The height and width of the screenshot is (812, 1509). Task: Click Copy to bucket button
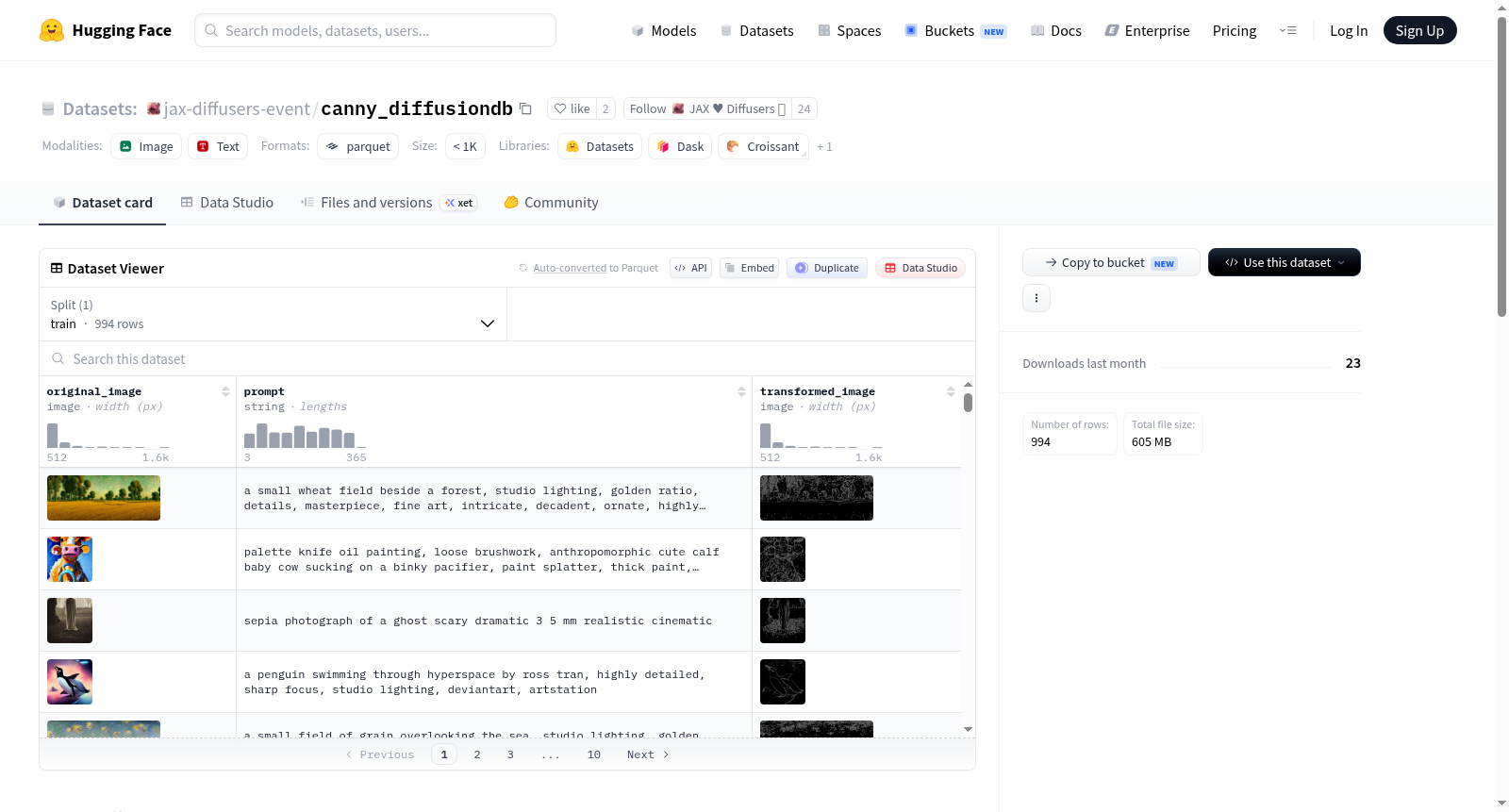pyautogui.click(x=1111, y=262)
